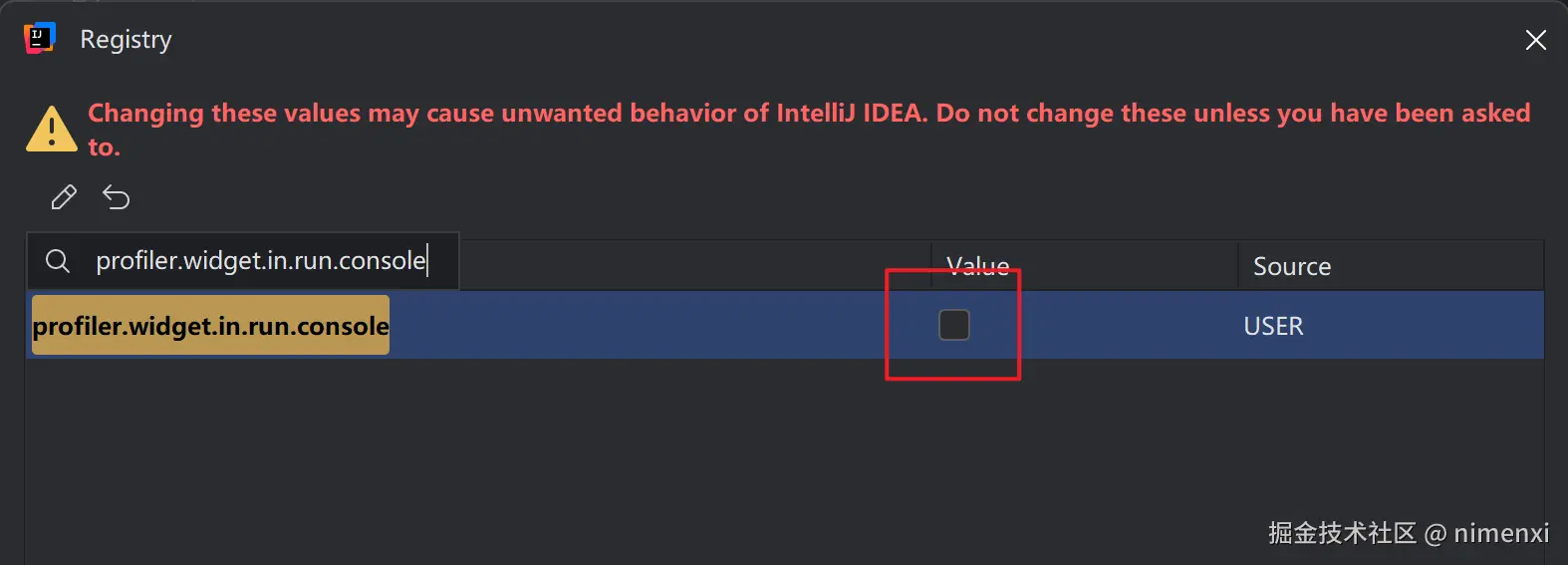Toggle the profiler.widget.in.run.console value checkbox
Screen dimensions: 1568x565
click(953, 325)
